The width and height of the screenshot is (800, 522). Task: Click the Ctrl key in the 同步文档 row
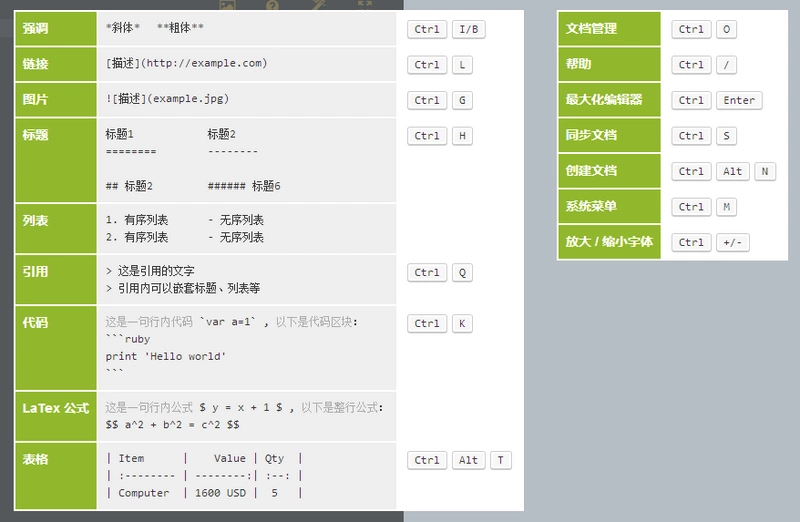coord(691,136)
